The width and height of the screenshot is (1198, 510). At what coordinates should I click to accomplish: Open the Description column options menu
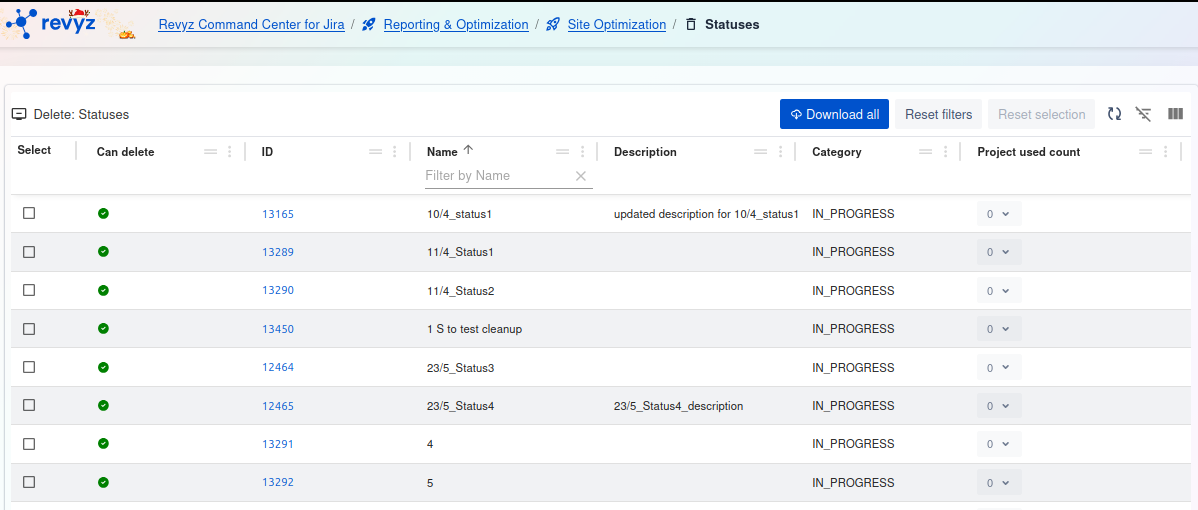781,152
